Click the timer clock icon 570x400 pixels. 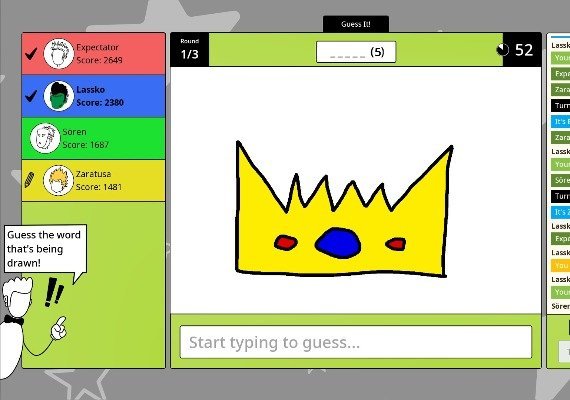pos(503,50)
